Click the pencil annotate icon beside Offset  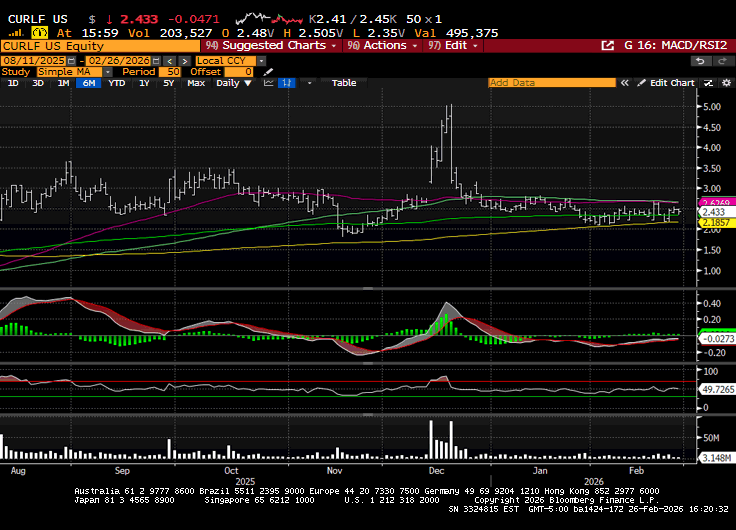coord(268,72)
